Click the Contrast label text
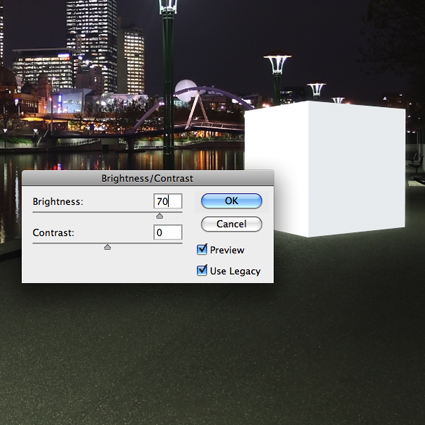Image resolution: width=425 pixels, height=425 pixels. pos(53,232)
